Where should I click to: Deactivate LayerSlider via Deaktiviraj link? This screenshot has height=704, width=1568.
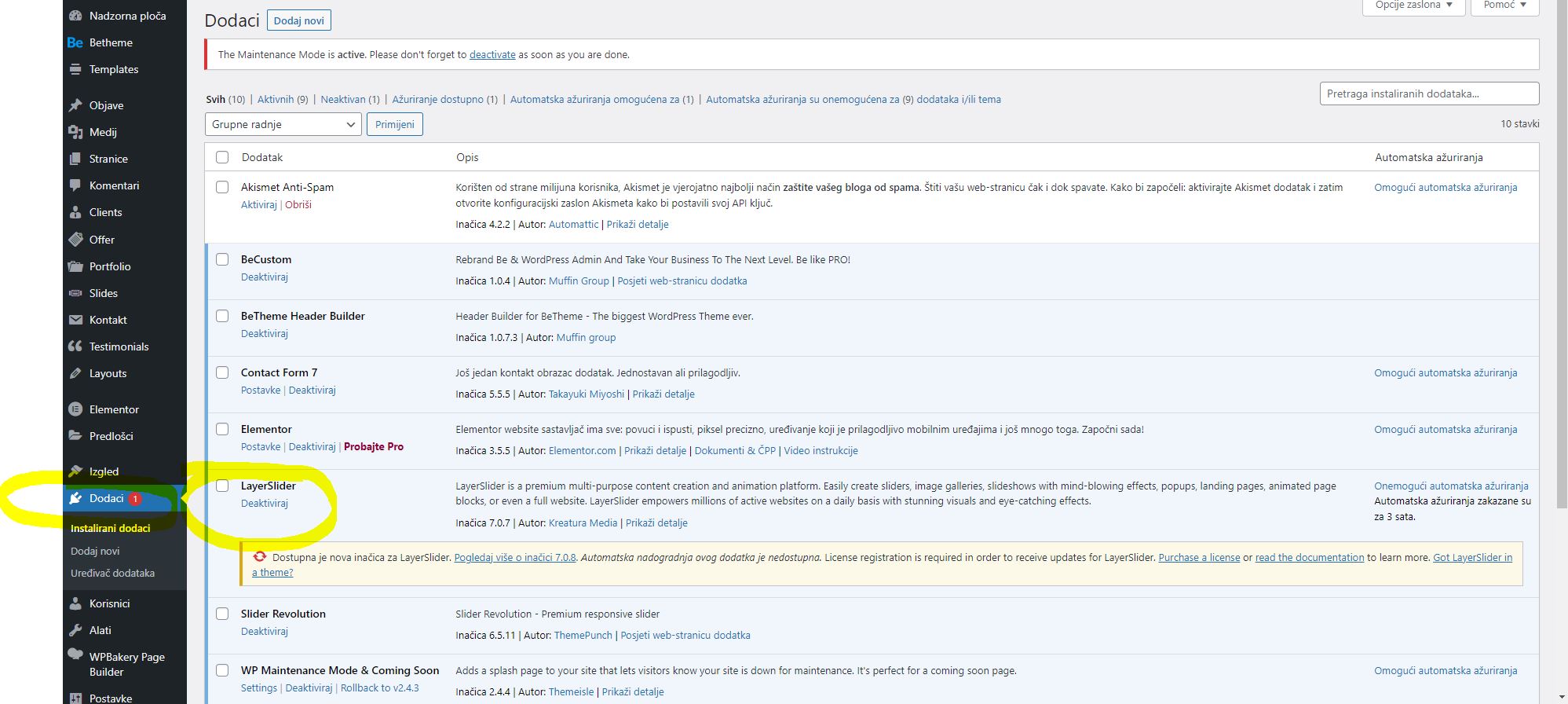(265, 503)
